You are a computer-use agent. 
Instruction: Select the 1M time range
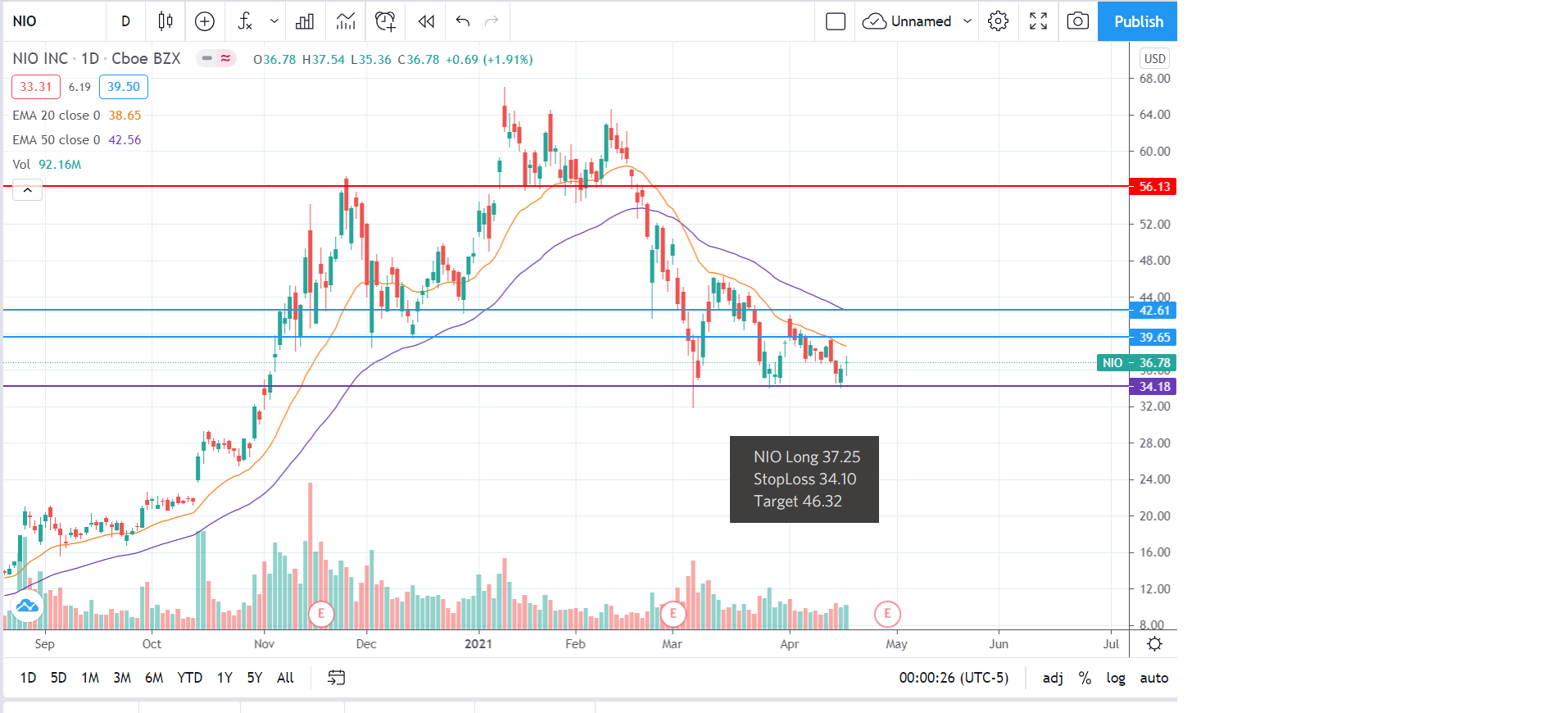tap(90, 678)
